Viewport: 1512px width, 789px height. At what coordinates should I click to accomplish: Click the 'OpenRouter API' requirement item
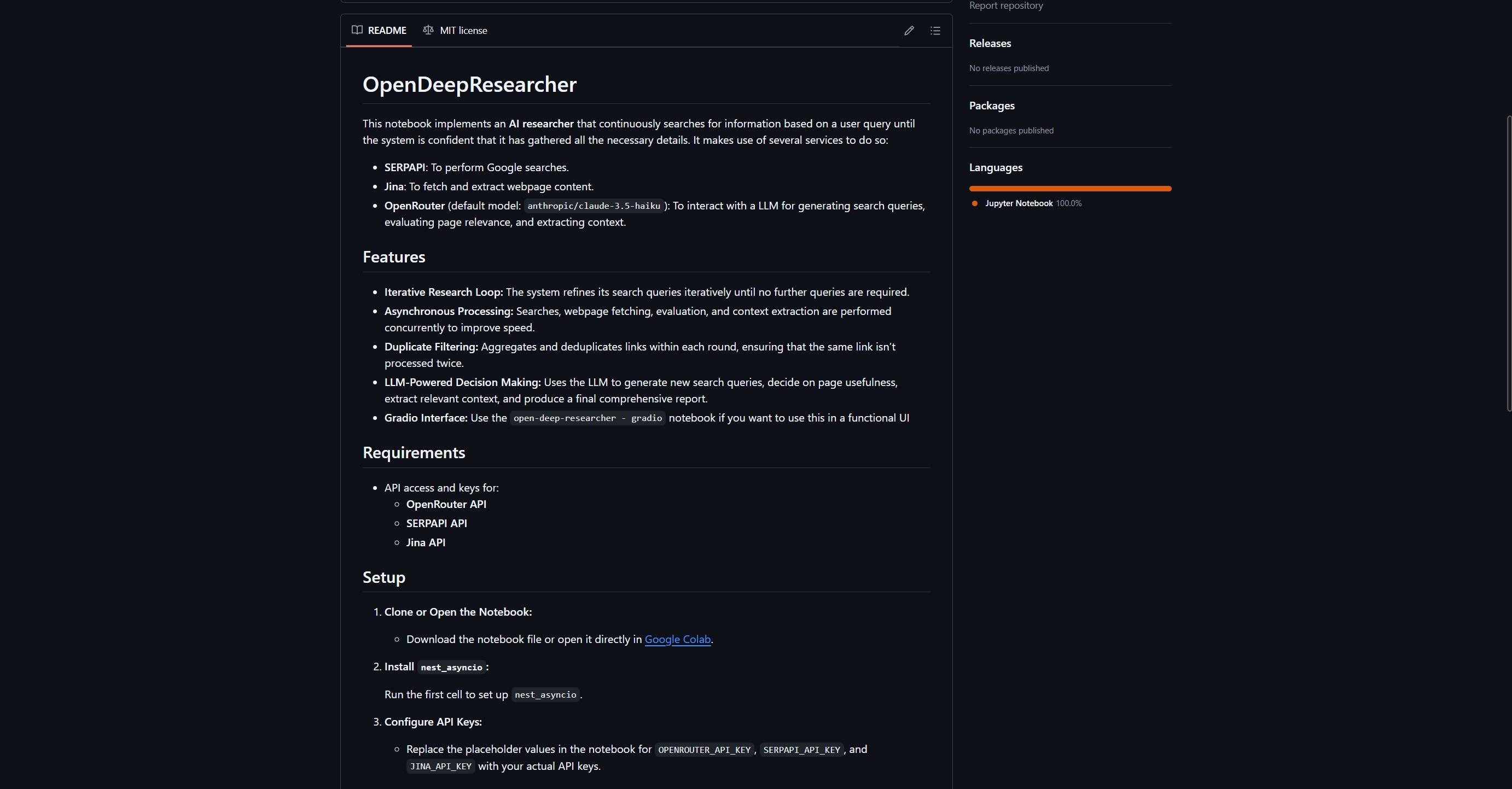pyautogui.click(x=446, y=505)
